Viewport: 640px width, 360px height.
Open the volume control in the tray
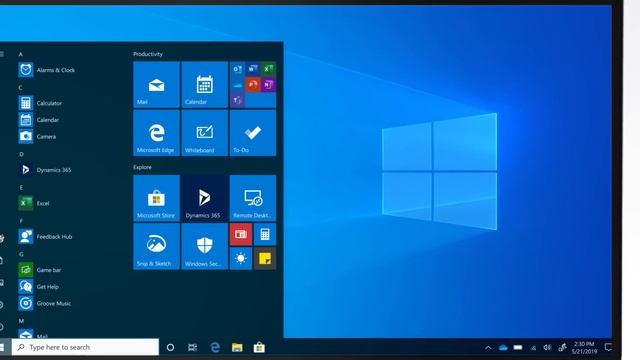click(x=547, y=348)
